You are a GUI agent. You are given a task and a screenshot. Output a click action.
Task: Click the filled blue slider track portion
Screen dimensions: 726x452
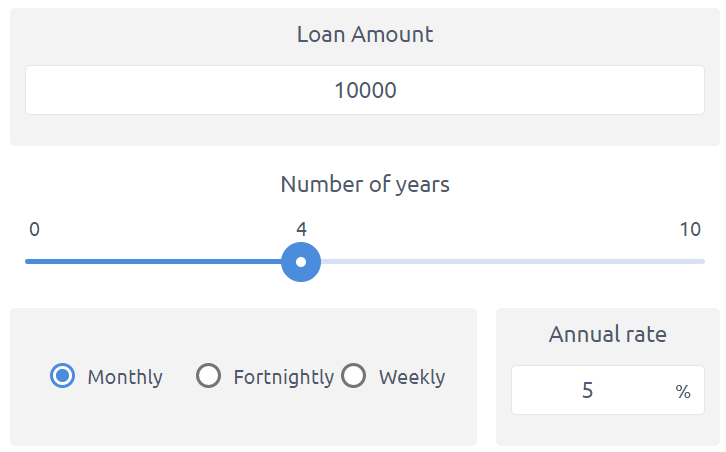[153, 262]
